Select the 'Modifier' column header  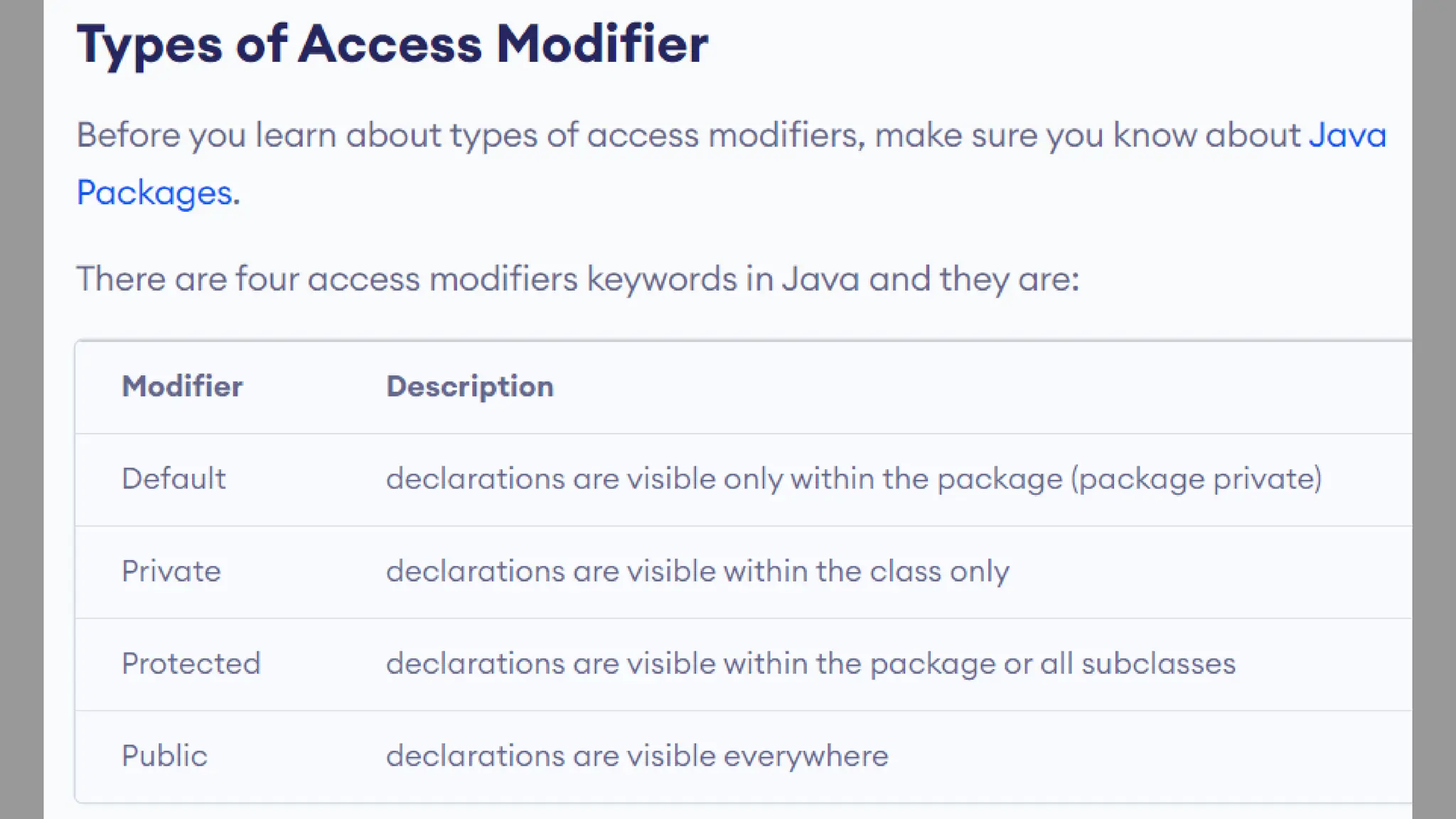[182, 386]
